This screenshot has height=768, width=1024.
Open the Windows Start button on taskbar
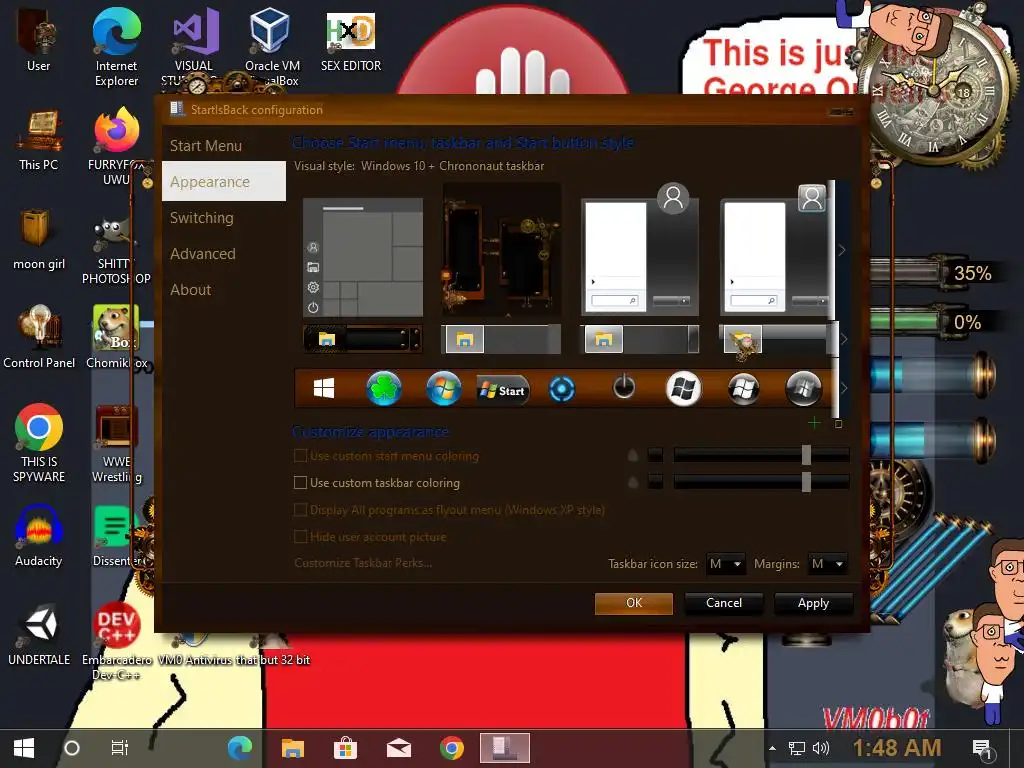pyautogui.click(x=24, y=748)
